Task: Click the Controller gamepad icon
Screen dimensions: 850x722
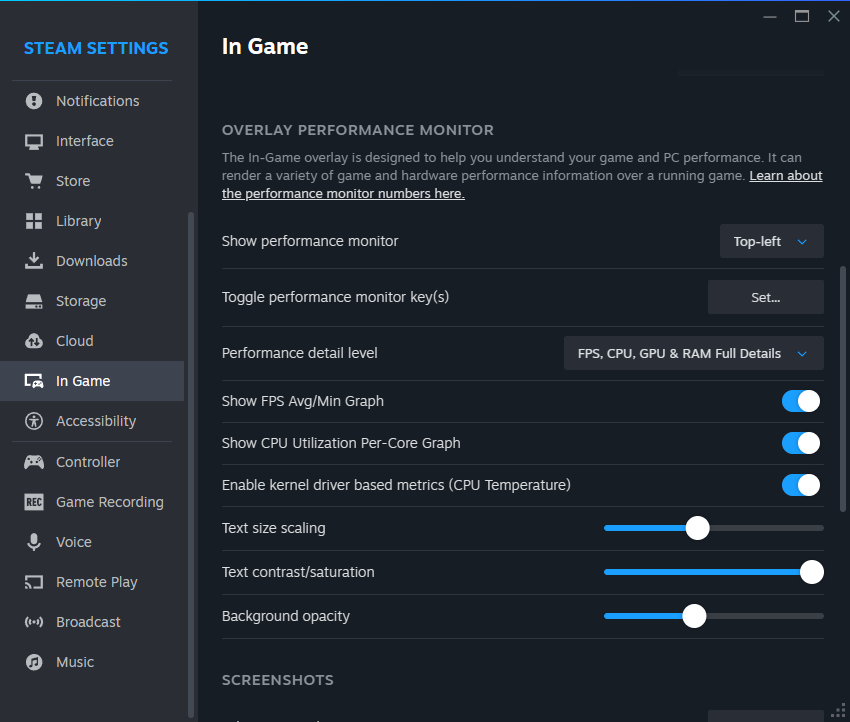Action: coord(34,462)
